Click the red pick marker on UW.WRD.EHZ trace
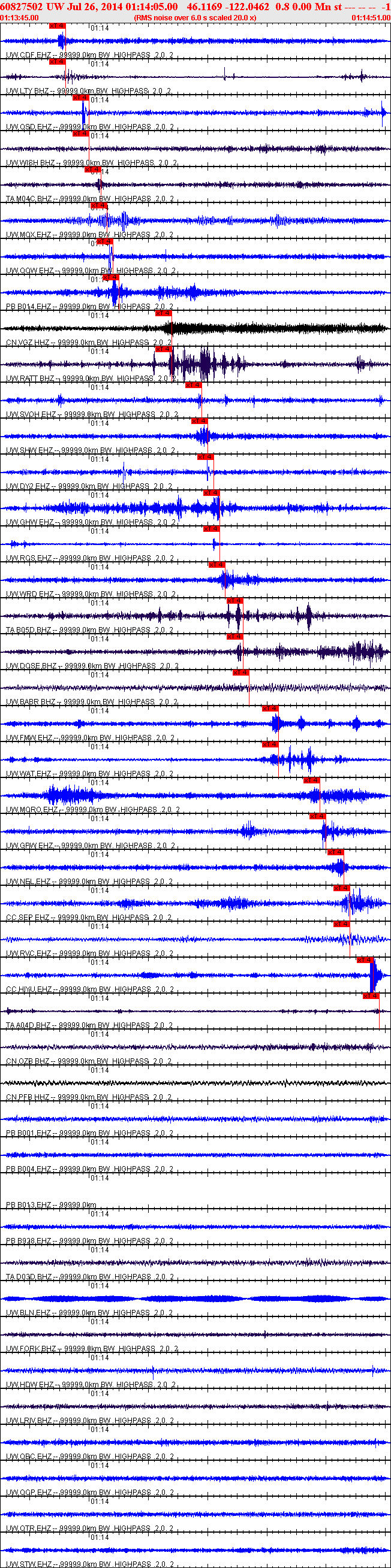391x1568 pixels. (218, 564)
